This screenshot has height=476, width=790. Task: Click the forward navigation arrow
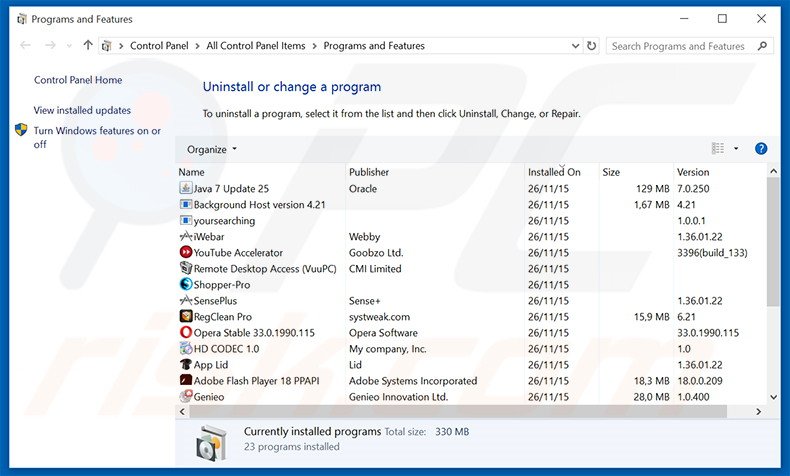pos(50,46)
